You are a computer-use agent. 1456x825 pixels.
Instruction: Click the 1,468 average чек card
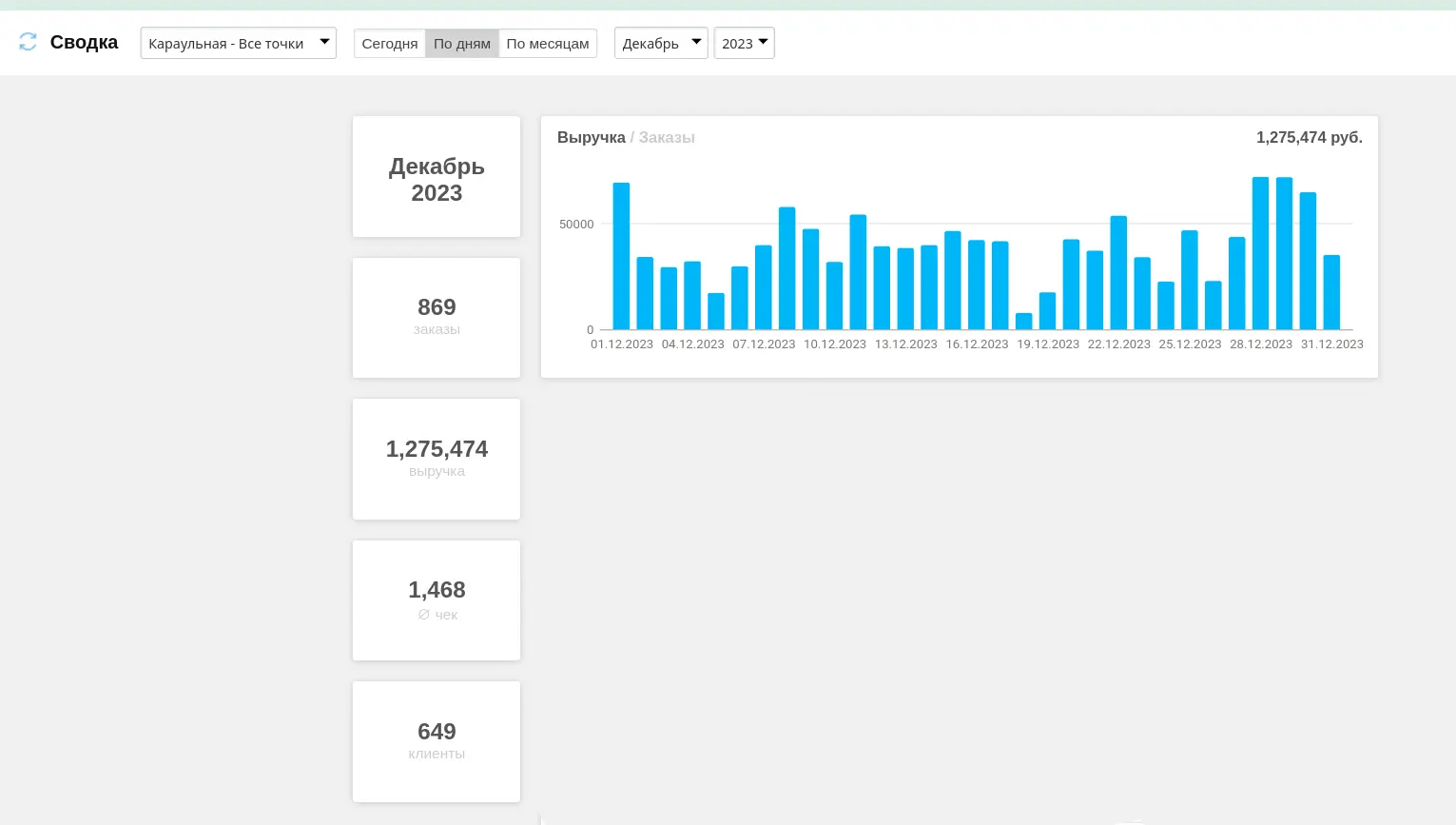437,599
